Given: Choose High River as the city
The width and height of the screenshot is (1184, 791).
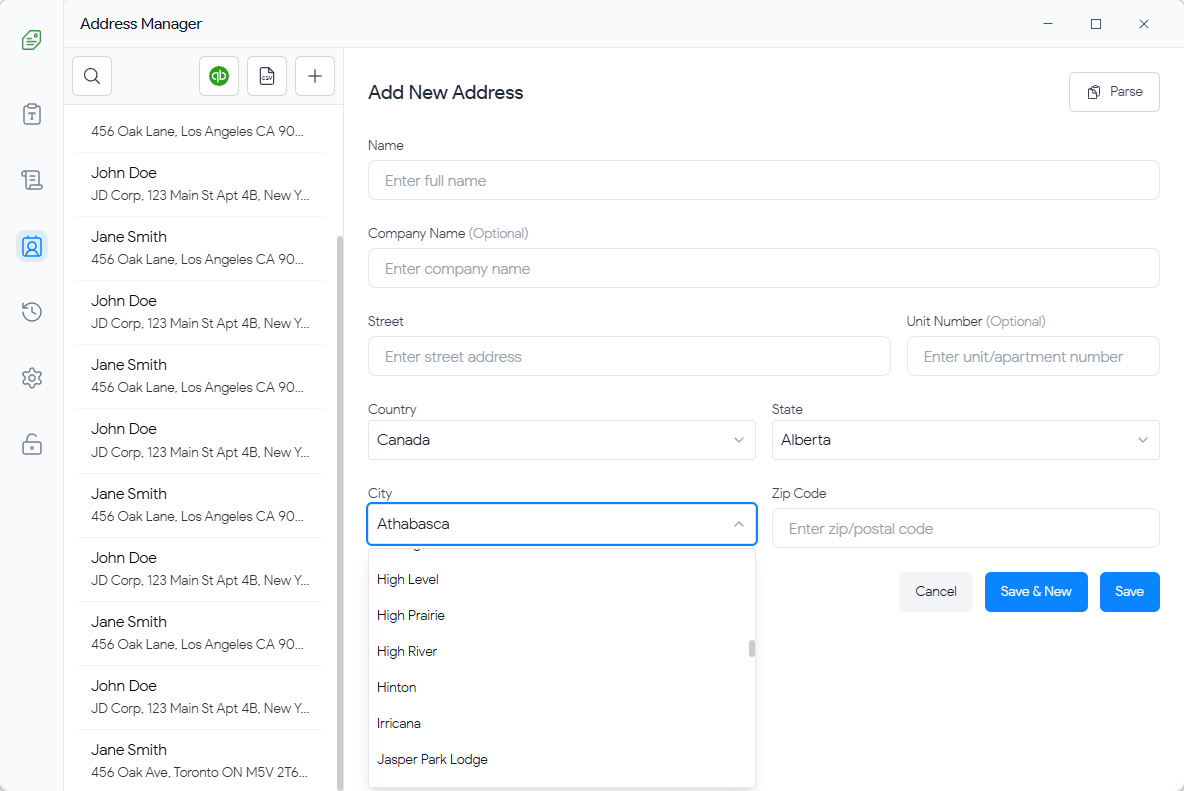Looking at the screenshot, I should 407,651.
